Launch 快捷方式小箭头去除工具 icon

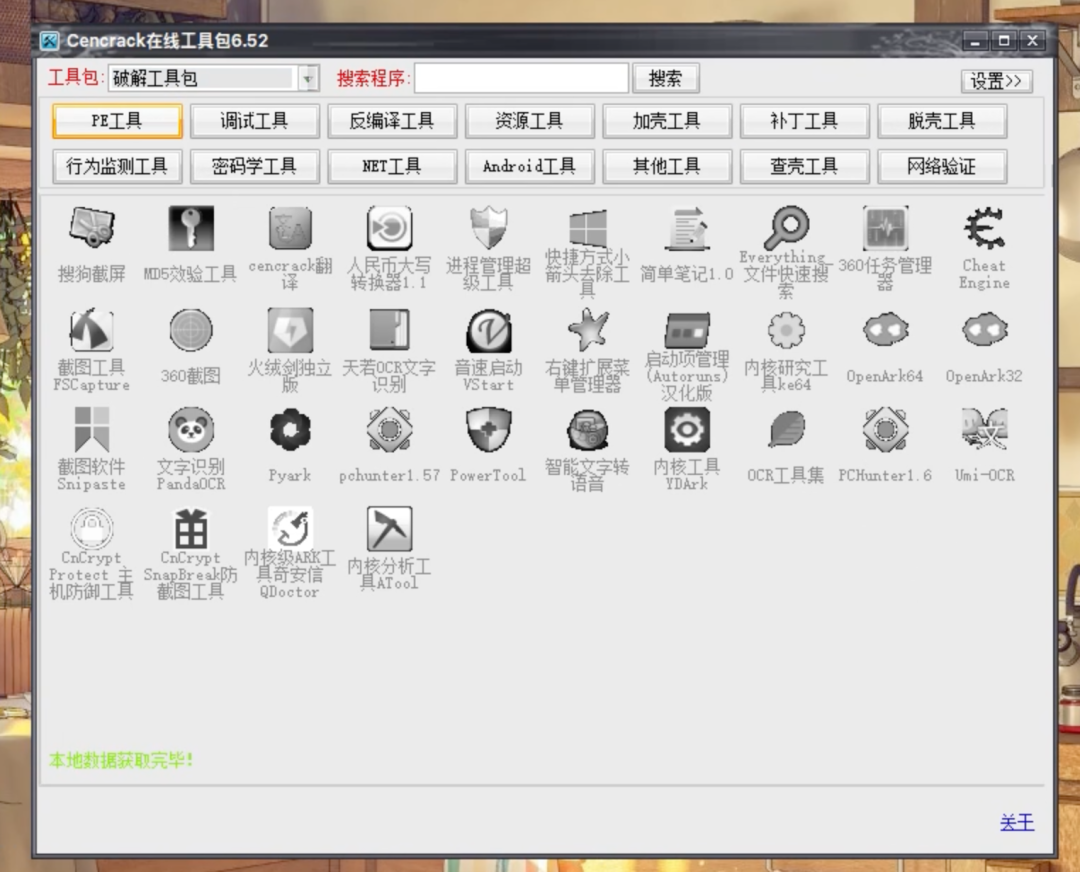click(x=588, y=228)
